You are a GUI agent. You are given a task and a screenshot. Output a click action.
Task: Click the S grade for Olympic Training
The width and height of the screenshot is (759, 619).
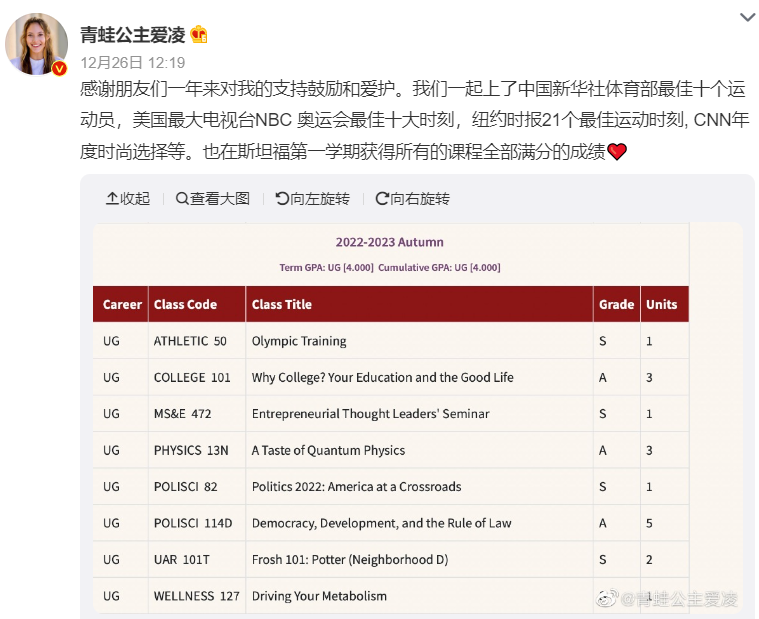point(603,341)
